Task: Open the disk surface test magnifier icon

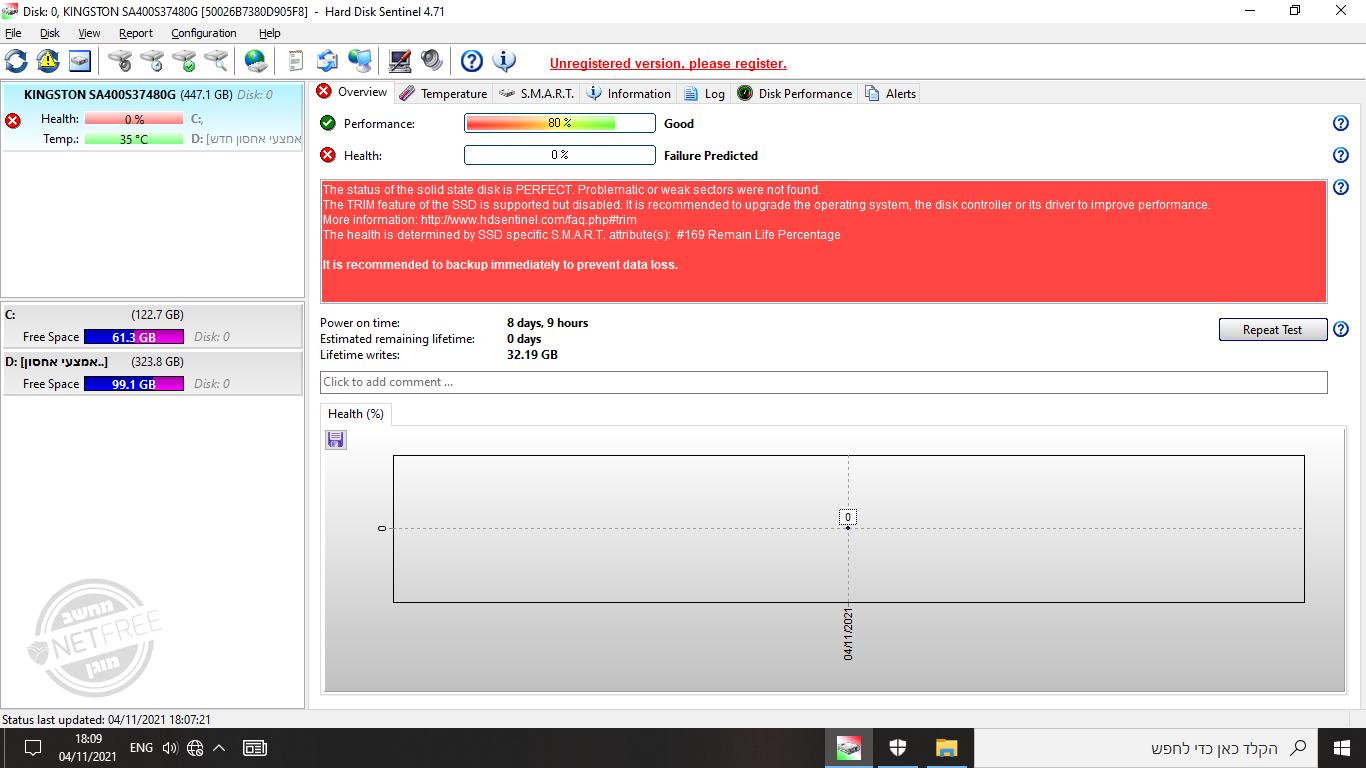Action: 216,61
